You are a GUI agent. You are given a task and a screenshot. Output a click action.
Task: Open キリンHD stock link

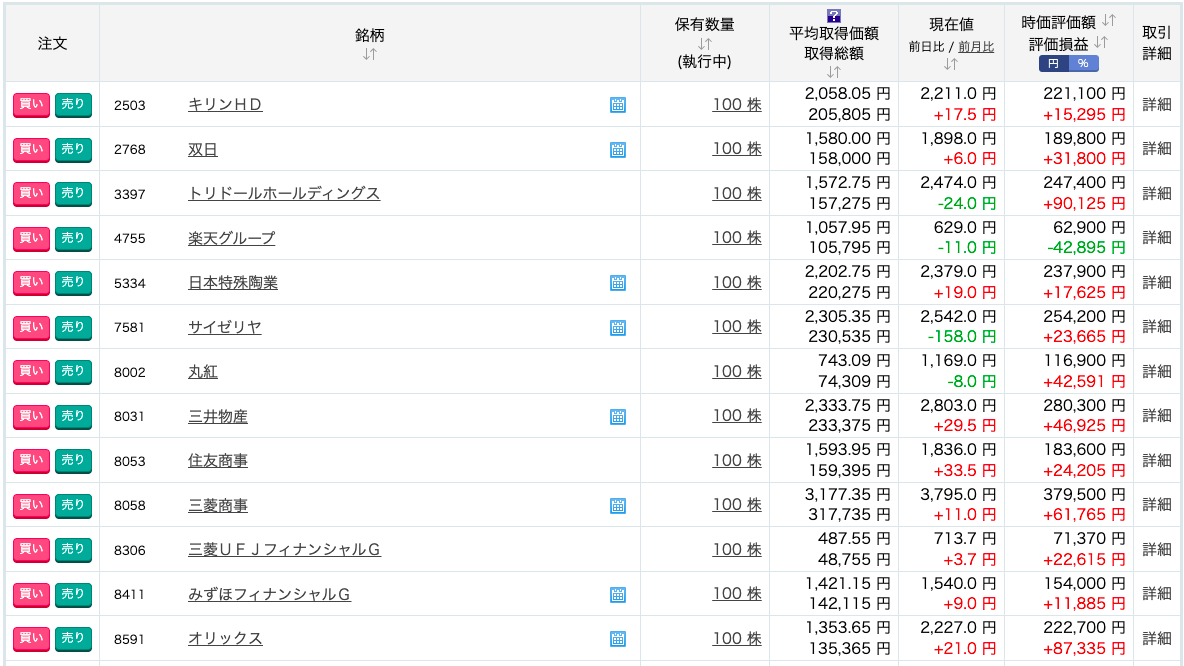pyautogui.click(x=225, y=105)
